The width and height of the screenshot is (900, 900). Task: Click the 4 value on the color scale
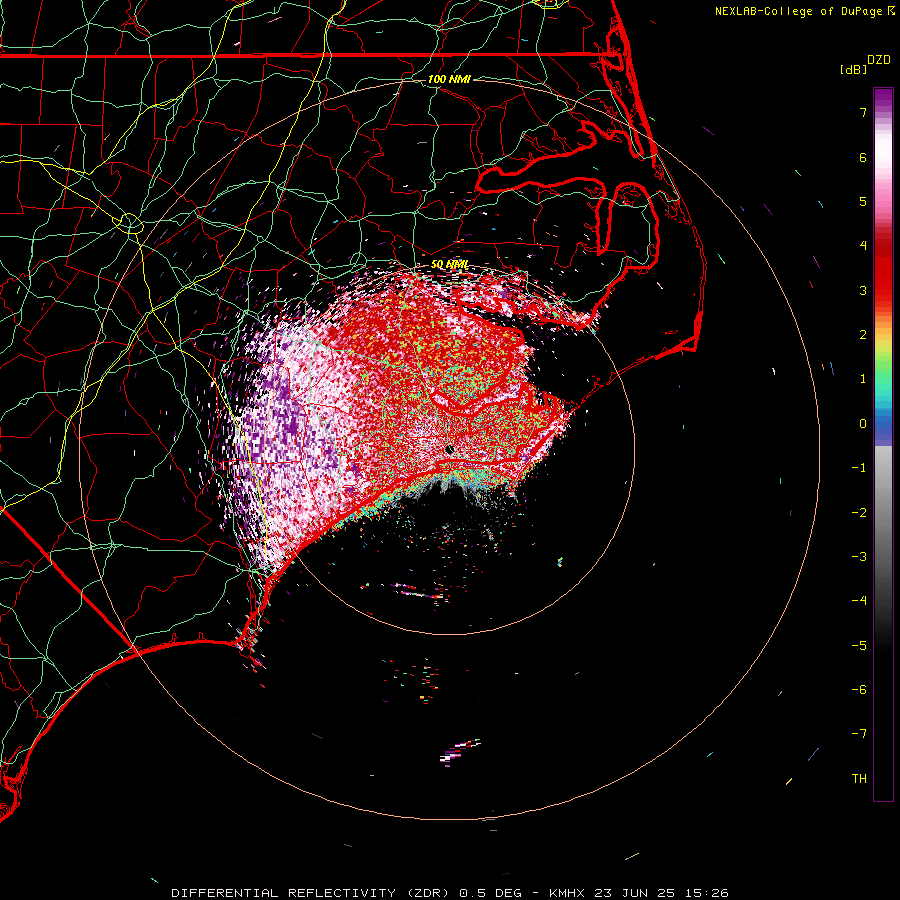(863, 246)
